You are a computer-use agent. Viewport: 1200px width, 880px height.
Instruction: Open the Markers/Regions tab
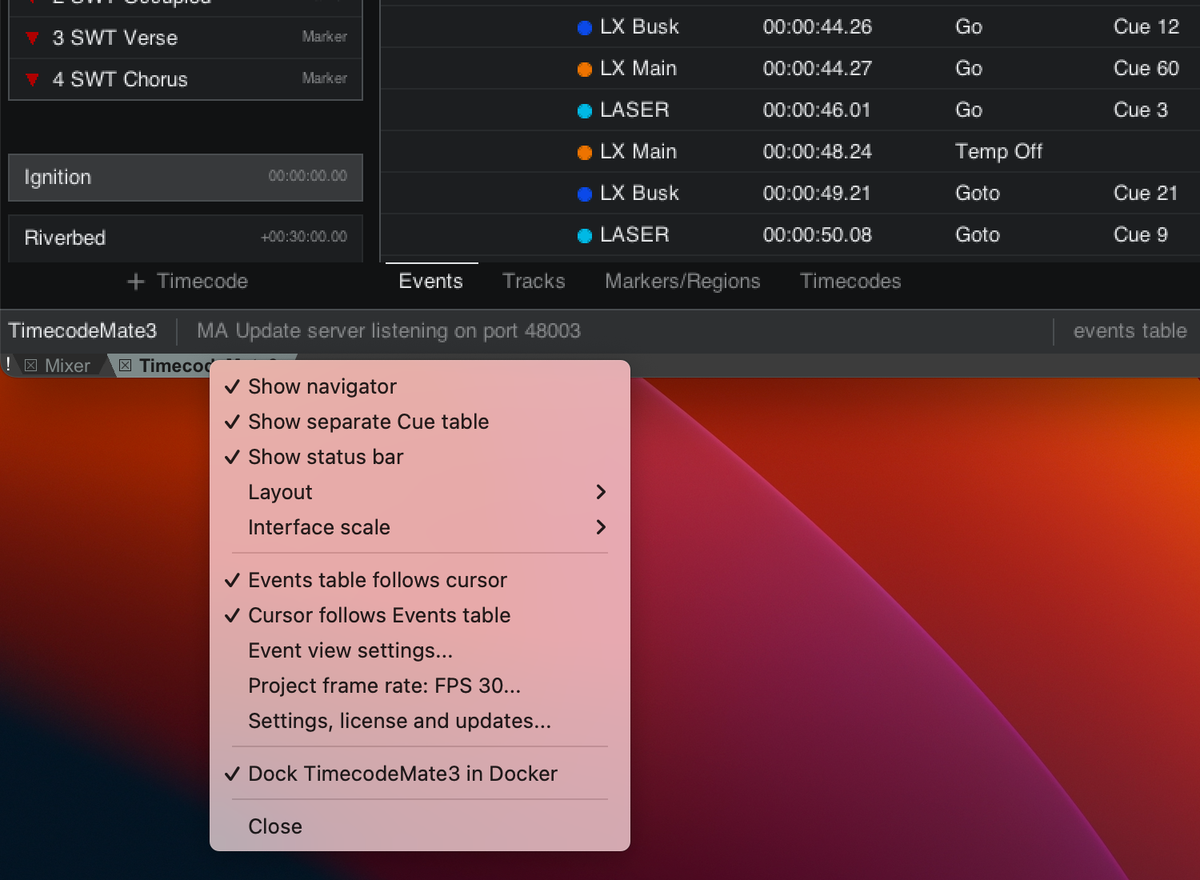(682, 282)
